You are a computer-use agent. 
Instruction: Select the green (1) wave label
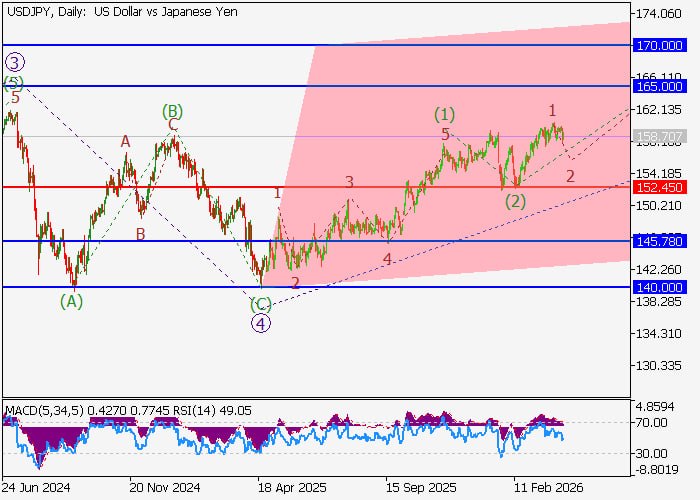click(444, 113)
